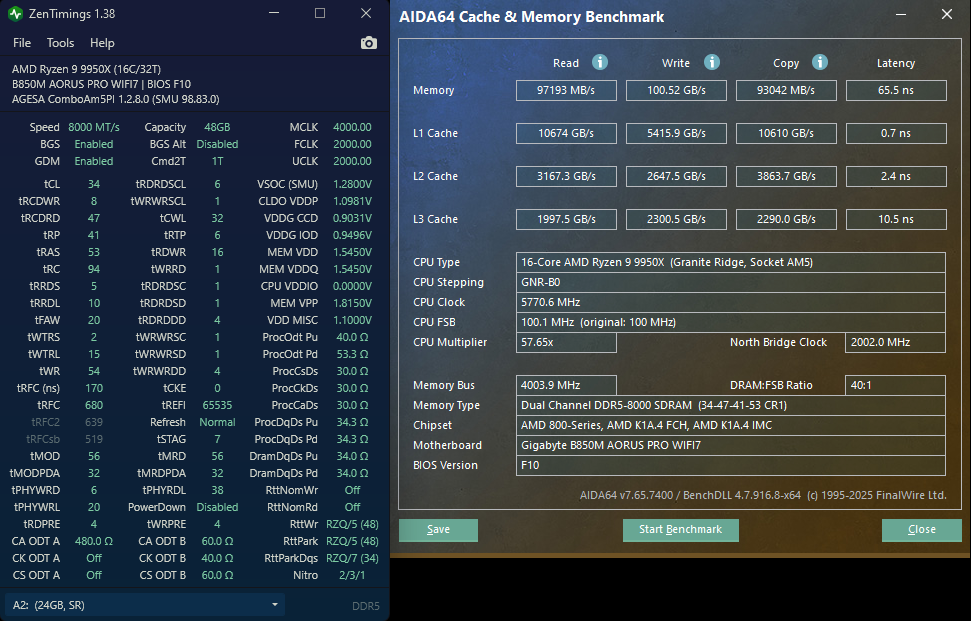Click the Memory Write value 100.52 GB/s
This screenshot has height=621, width=971.
(x=676, y=90)
